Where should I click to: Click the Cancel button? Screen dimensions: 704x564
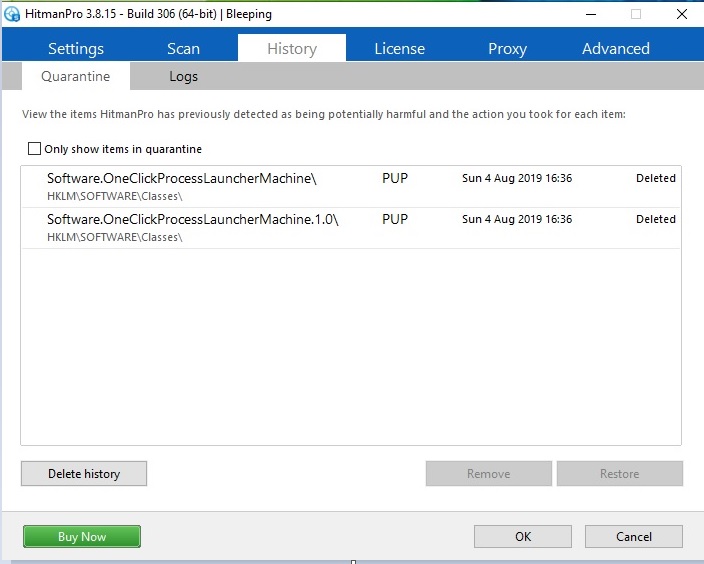(x=634, y=537)
